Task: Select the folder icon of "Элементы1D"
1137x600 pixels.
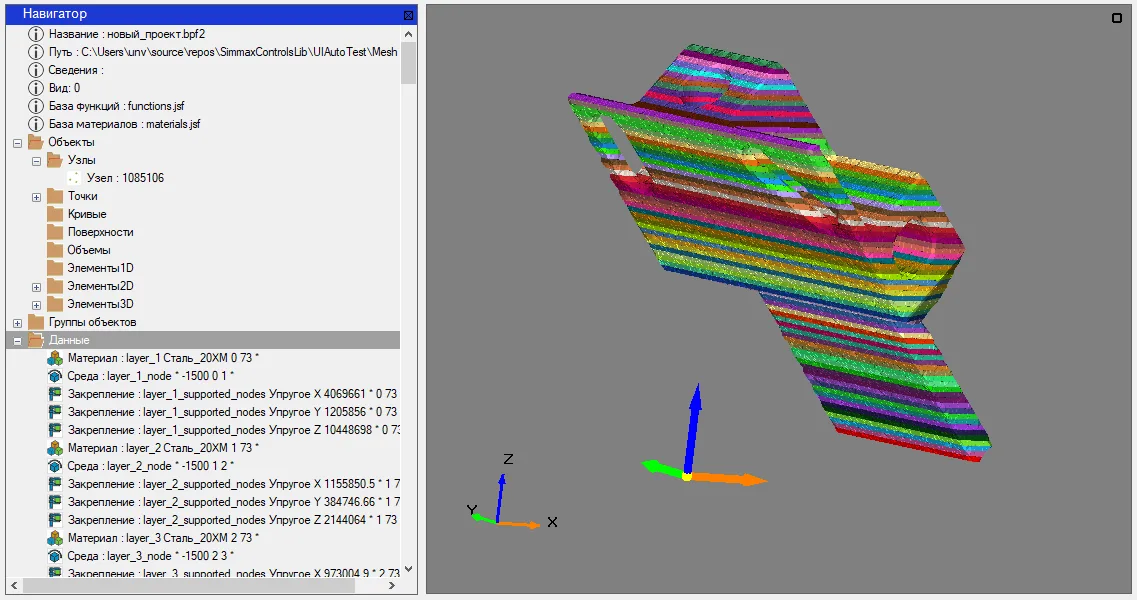Action: pos(55,268)
